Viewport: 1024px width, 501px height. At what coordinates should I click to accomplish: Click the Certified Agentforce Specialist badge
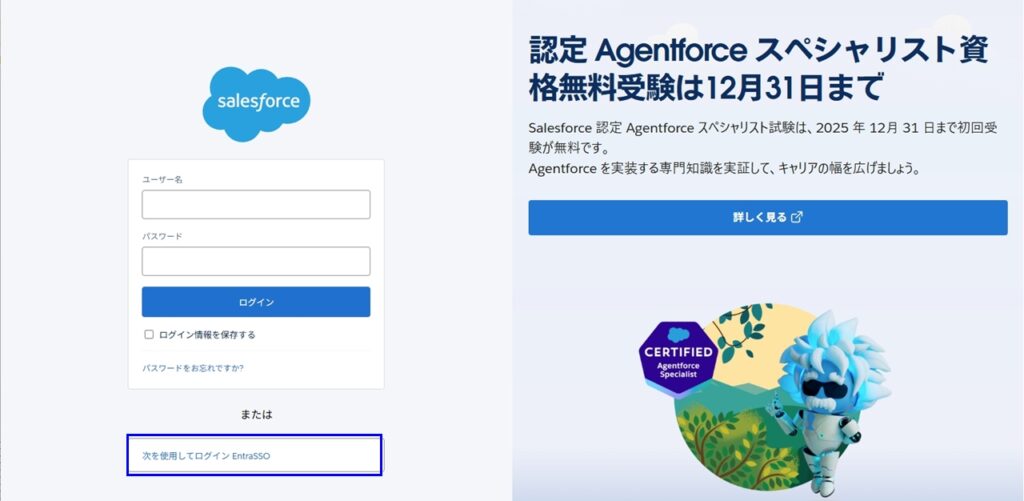[x=678, y=360]
